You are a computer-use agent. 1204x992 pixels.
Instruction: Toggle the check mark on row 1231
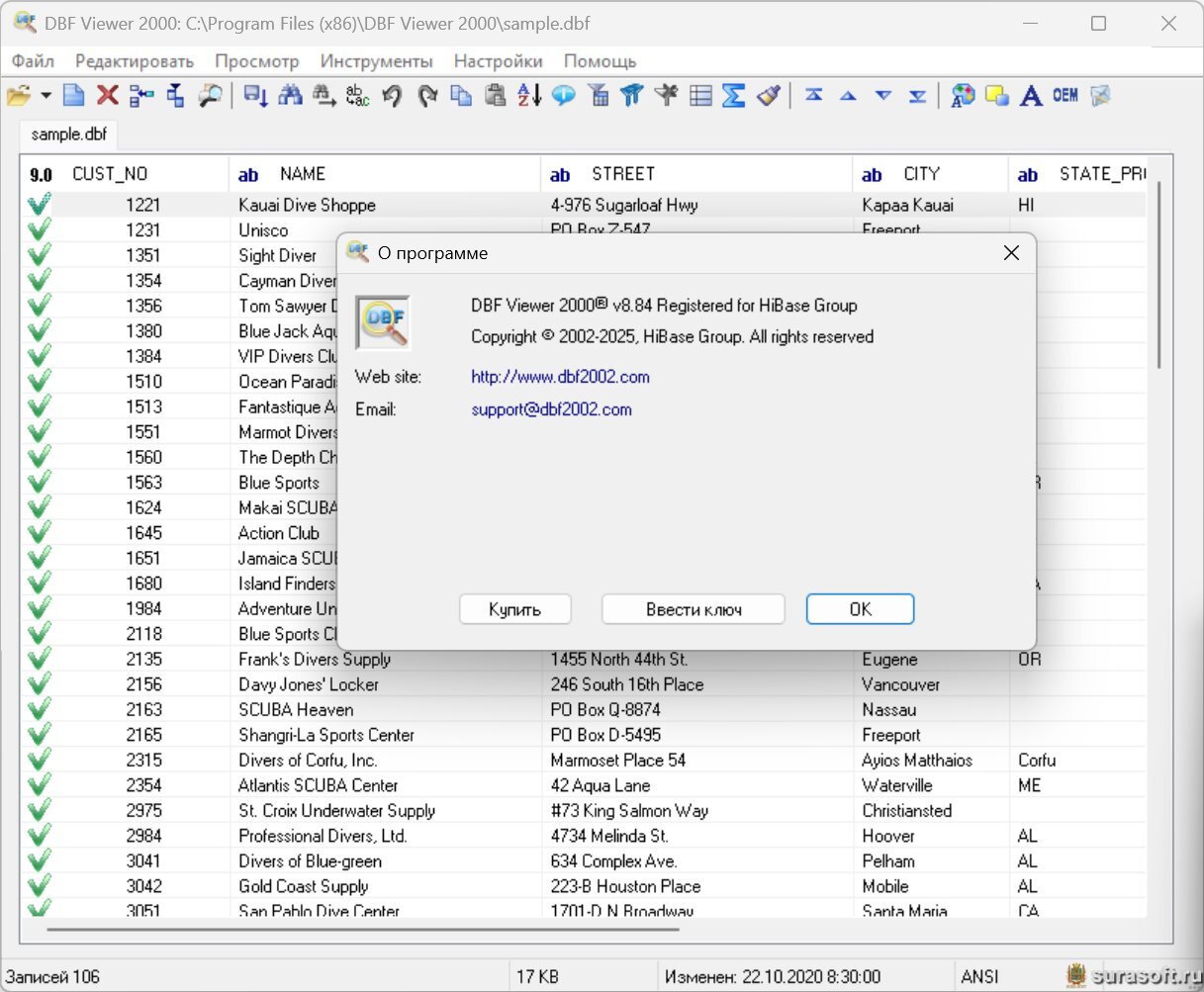tap(40, 229)
